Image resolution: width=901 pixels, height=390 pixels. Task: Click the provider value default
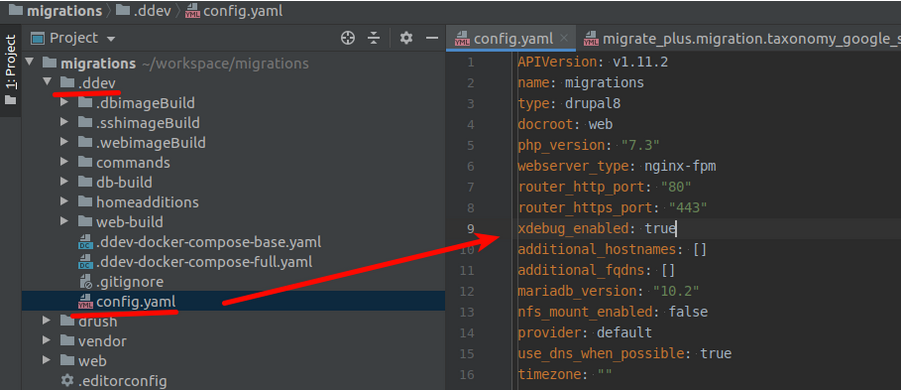(x=625, y=333)
